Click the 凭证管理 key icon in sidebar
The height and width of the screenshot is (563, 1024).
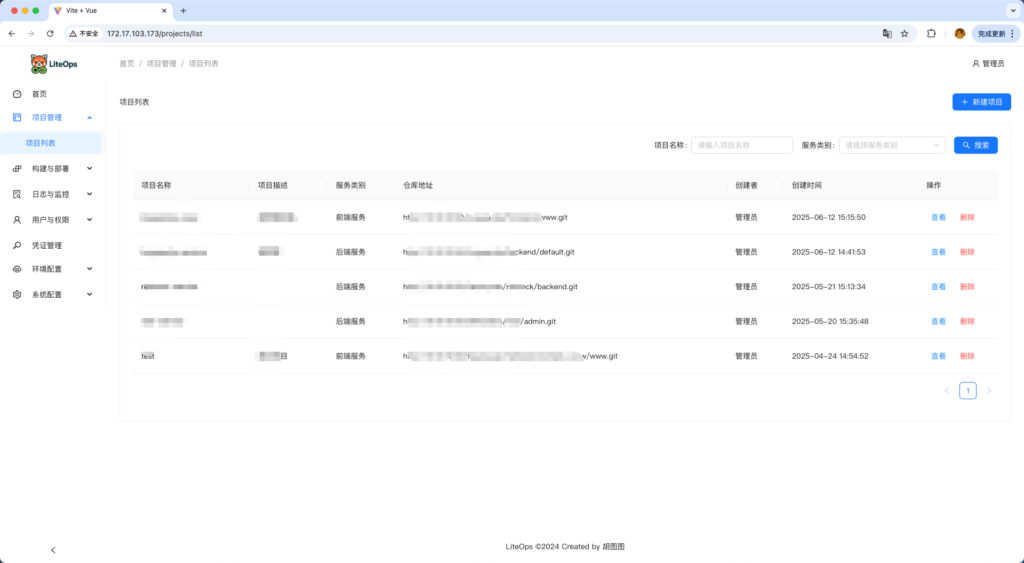click(17, 245)
